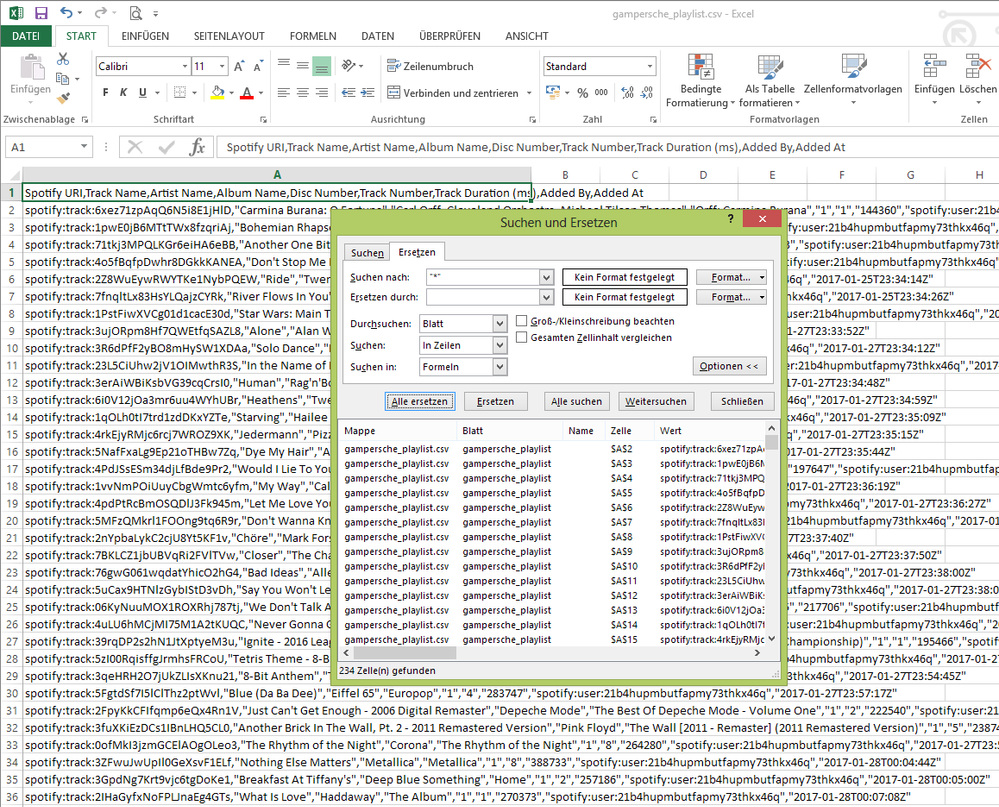Image resolution: width=999 pixels, height=807 pixels.
Task: Select column header D
Action: tap(703, 175)
